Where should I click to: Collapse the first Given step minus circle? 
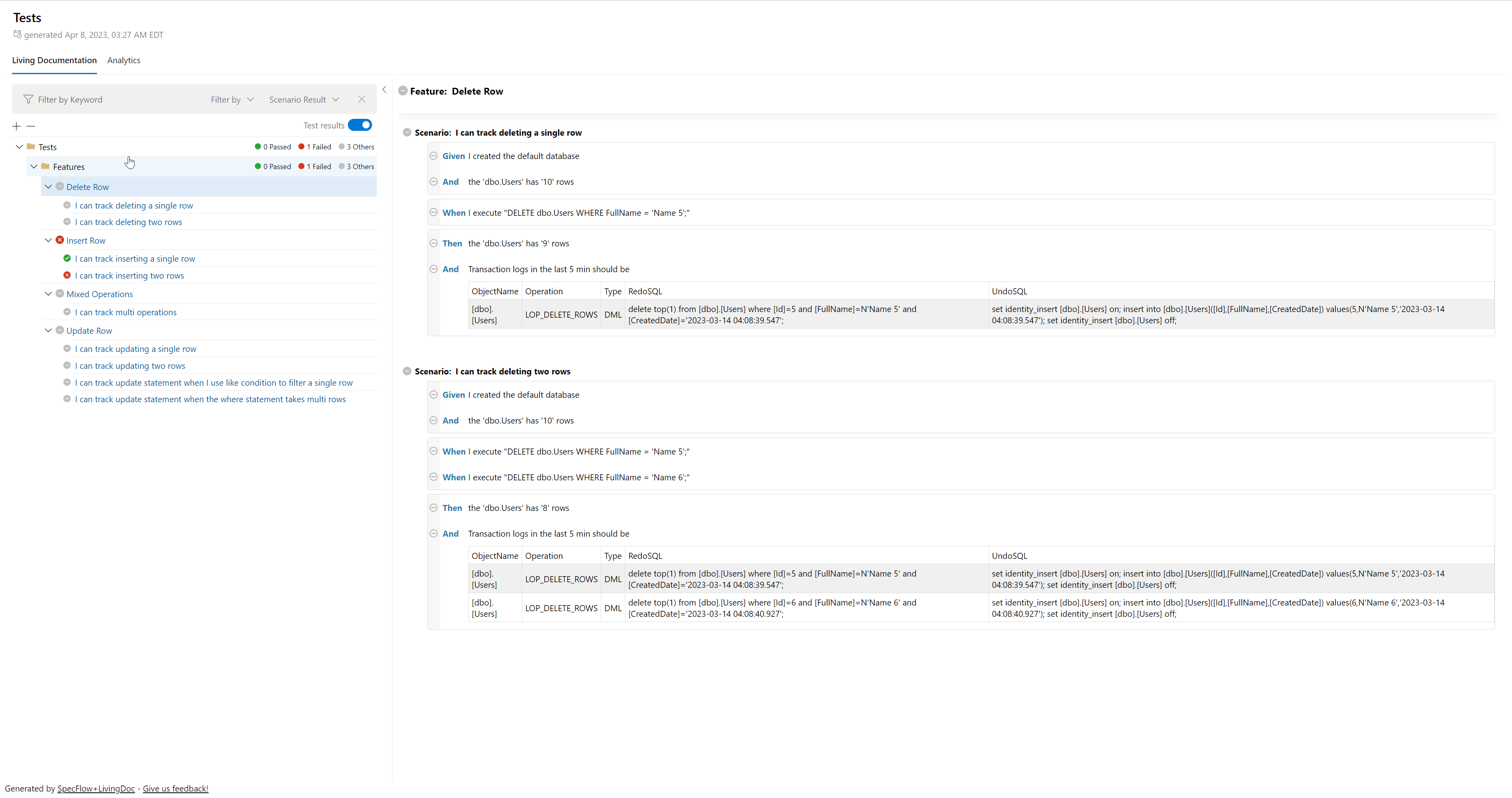click(433, 156)
